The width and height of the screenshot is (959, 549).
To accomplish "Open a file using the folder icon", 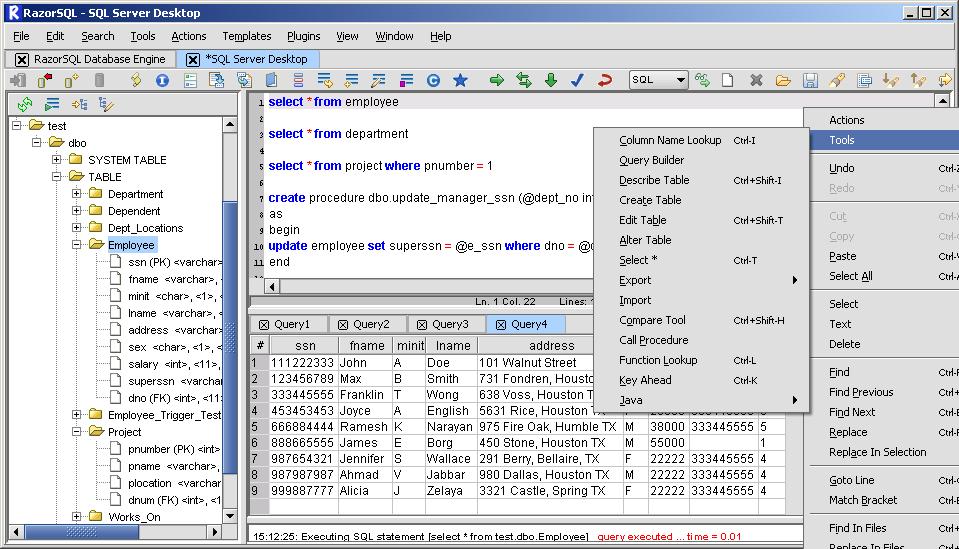I will click(783, 80).
